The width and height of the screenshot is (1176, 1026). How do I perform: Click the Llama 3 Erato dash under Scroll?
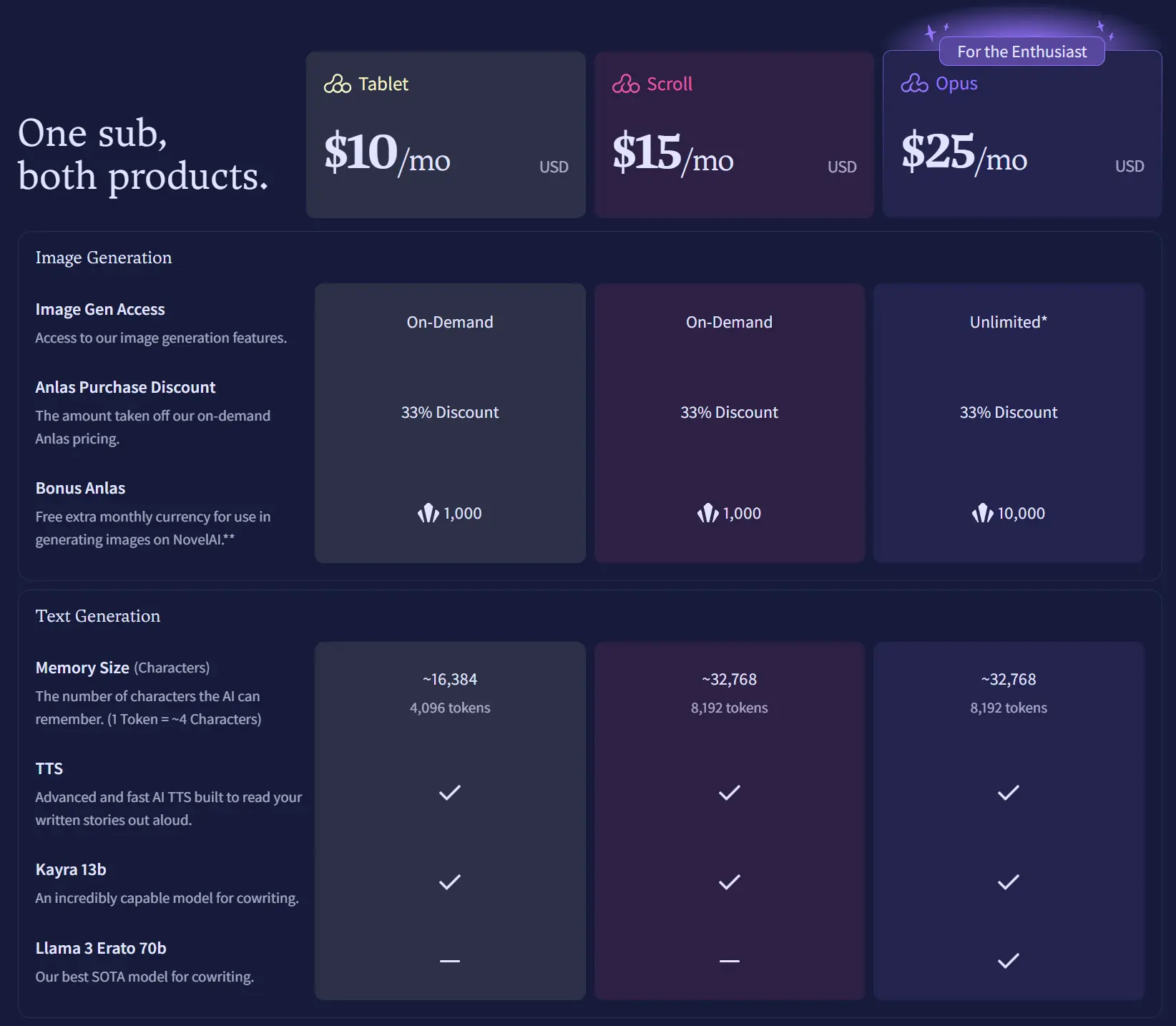click(x=730, y=961)
